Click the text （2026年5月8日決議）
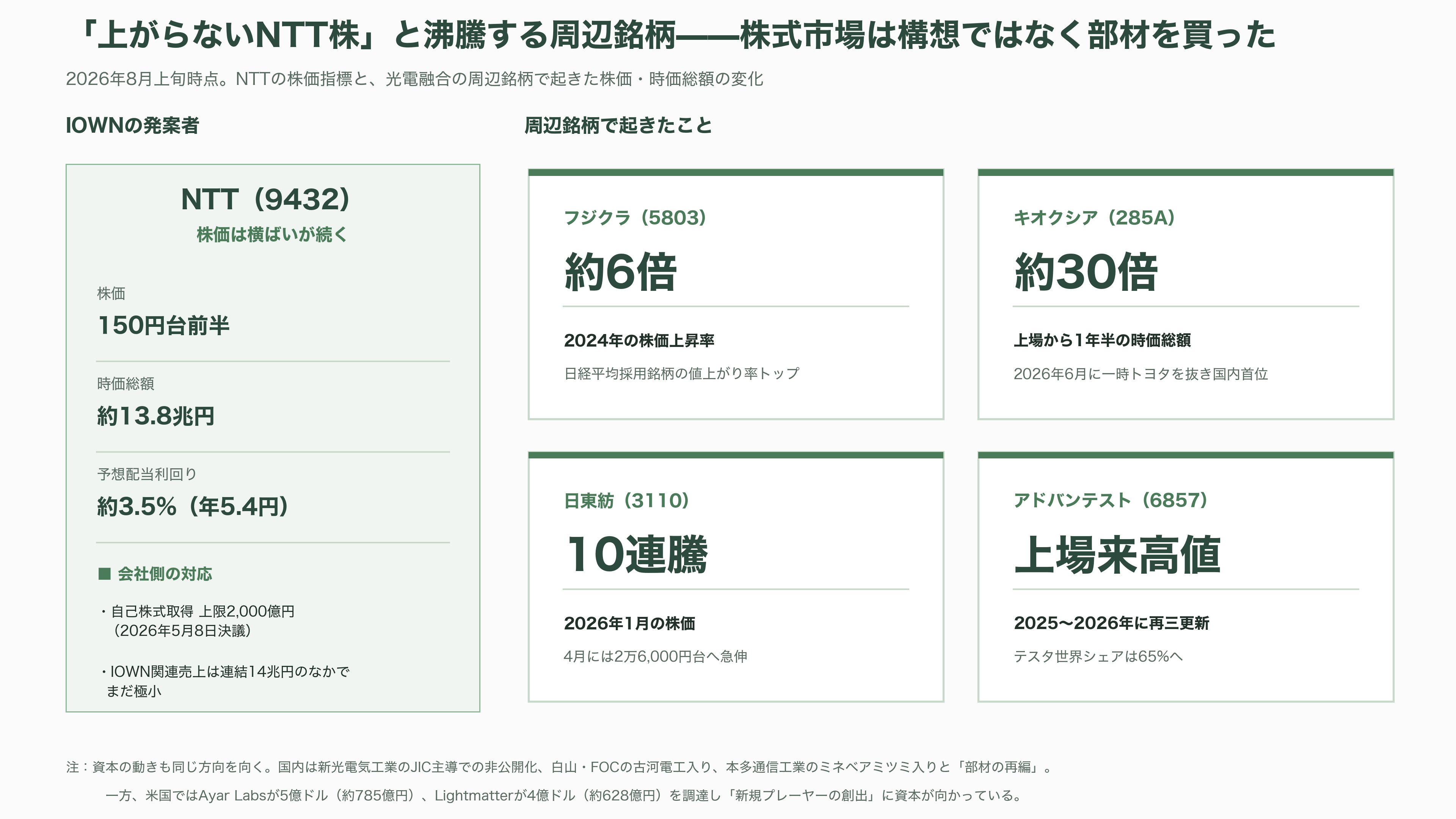Viewport: 1456px width, 819px height. click(x=182, y=631)
